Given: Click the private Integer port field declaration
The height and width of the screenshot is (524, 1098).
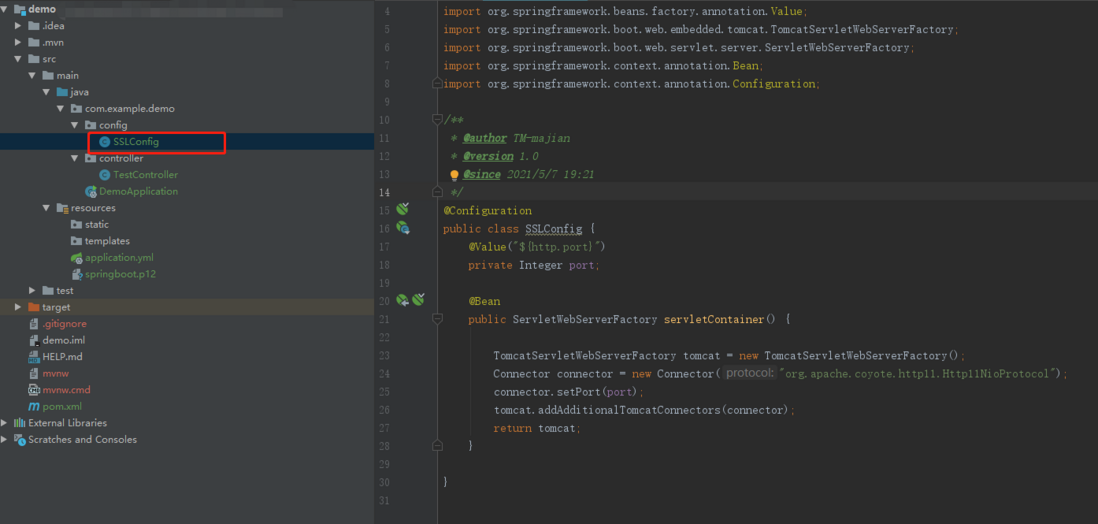Looking at the screenshot, I should click(534, 265).
